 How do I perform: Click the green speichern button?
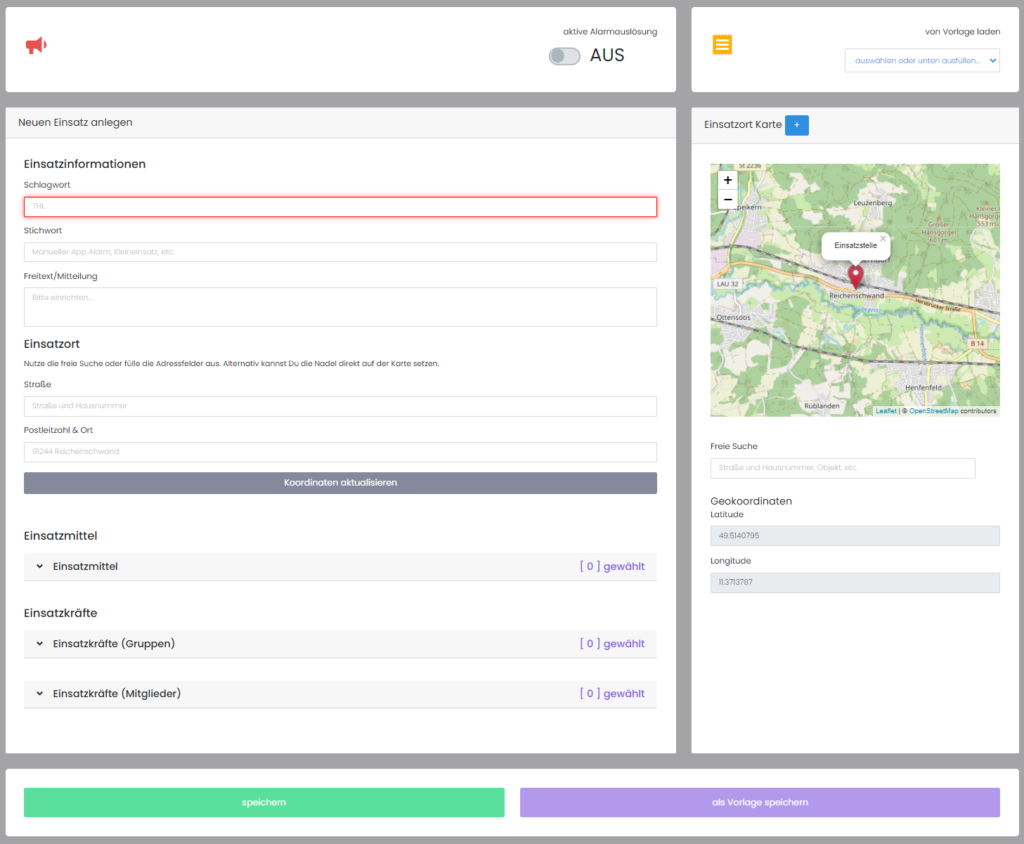point(264,803)
